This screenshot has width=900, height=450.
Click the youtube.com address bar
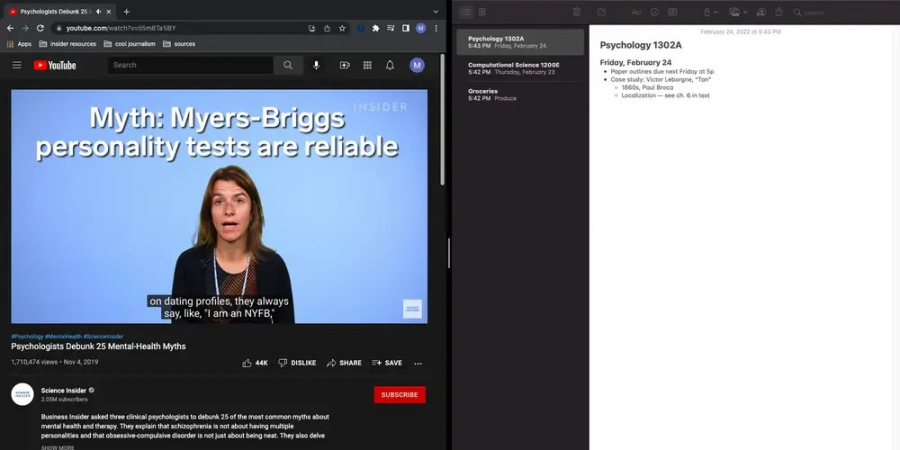tap(178, 28)
